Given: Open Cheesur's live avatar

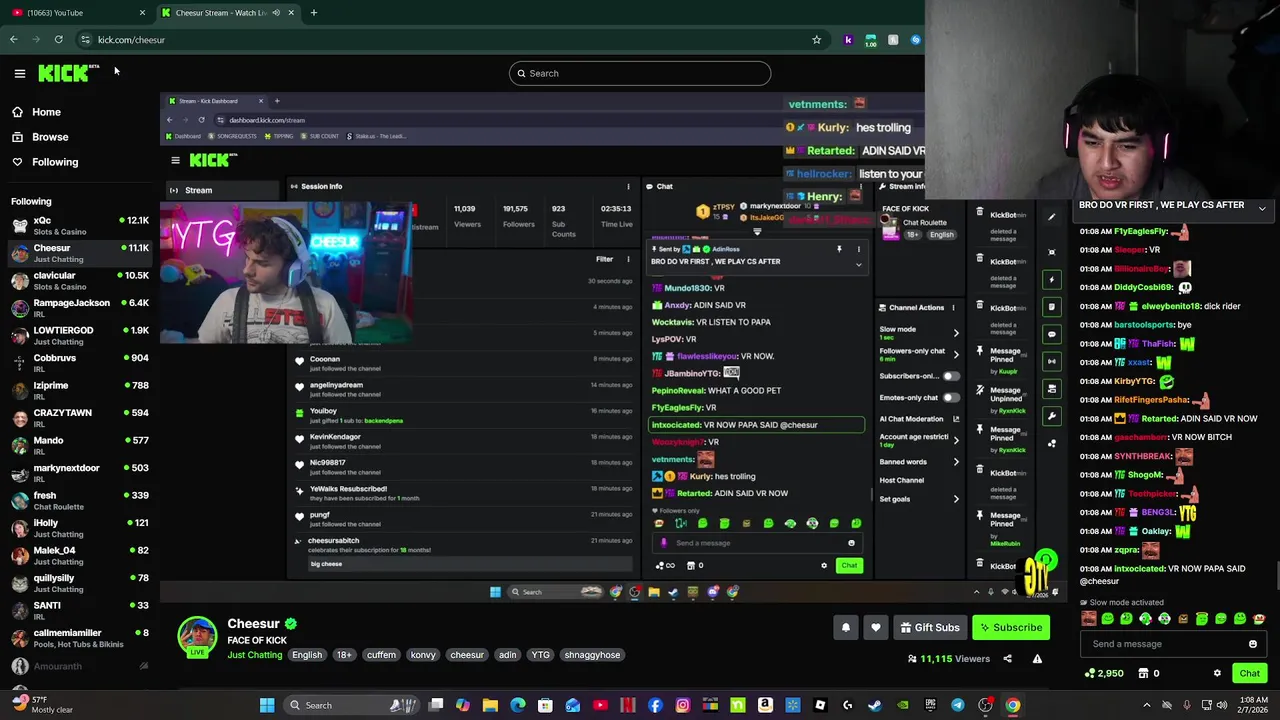Looking at the screenshot, I should [197, 637].
